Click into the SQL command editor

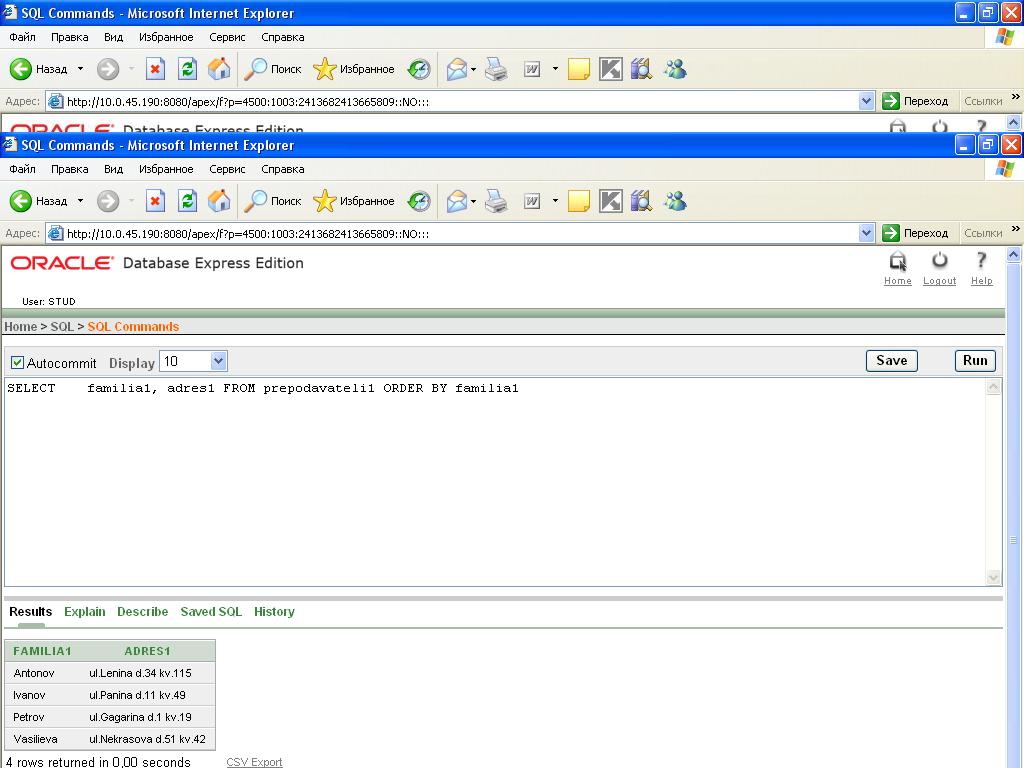click(495, 482)
